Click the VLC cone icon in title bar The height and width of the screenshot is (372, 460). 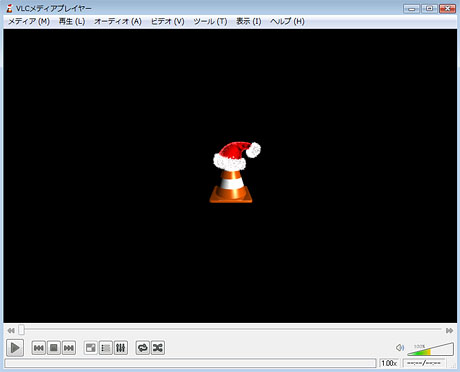tap(9, 8)
